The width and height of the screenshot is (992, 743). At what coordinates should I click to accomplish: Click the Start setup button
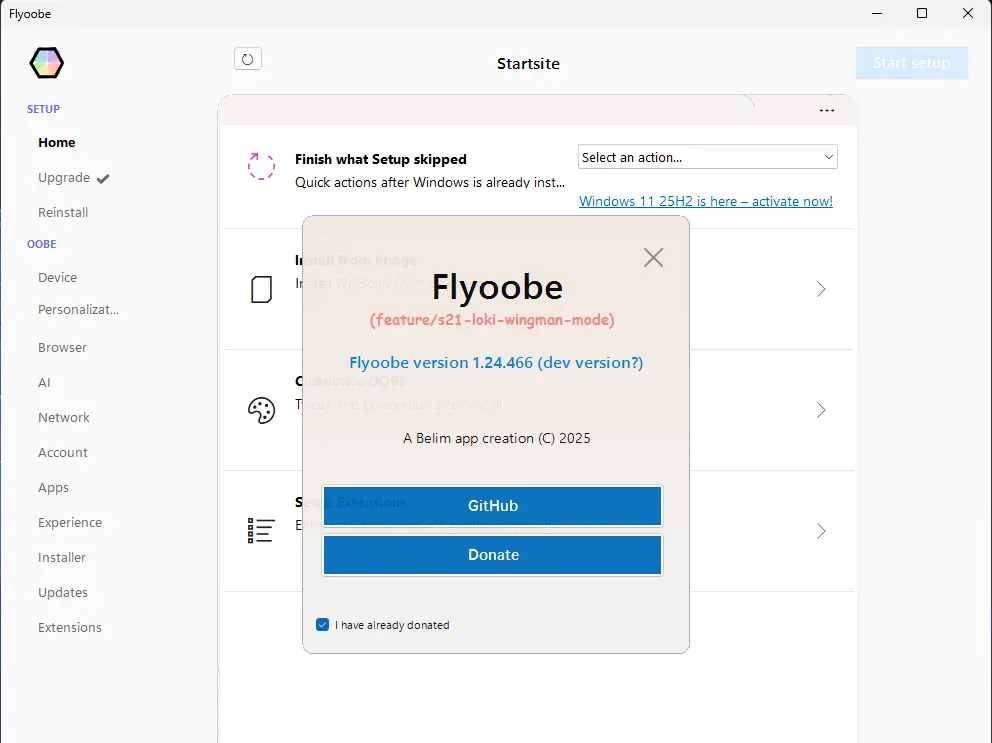[x=912, y=63]
